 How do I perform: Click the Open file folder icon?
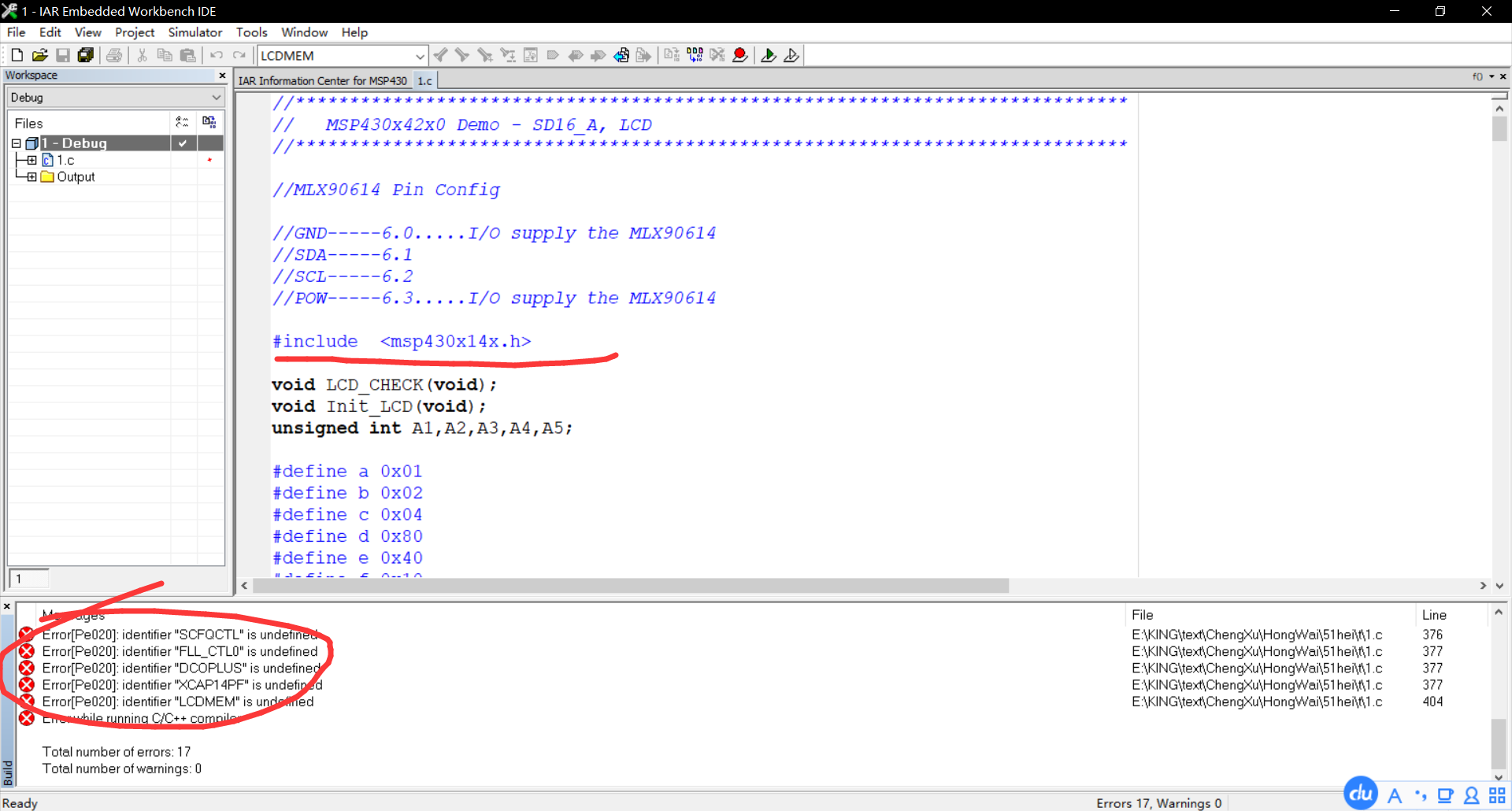coord(40,55)
